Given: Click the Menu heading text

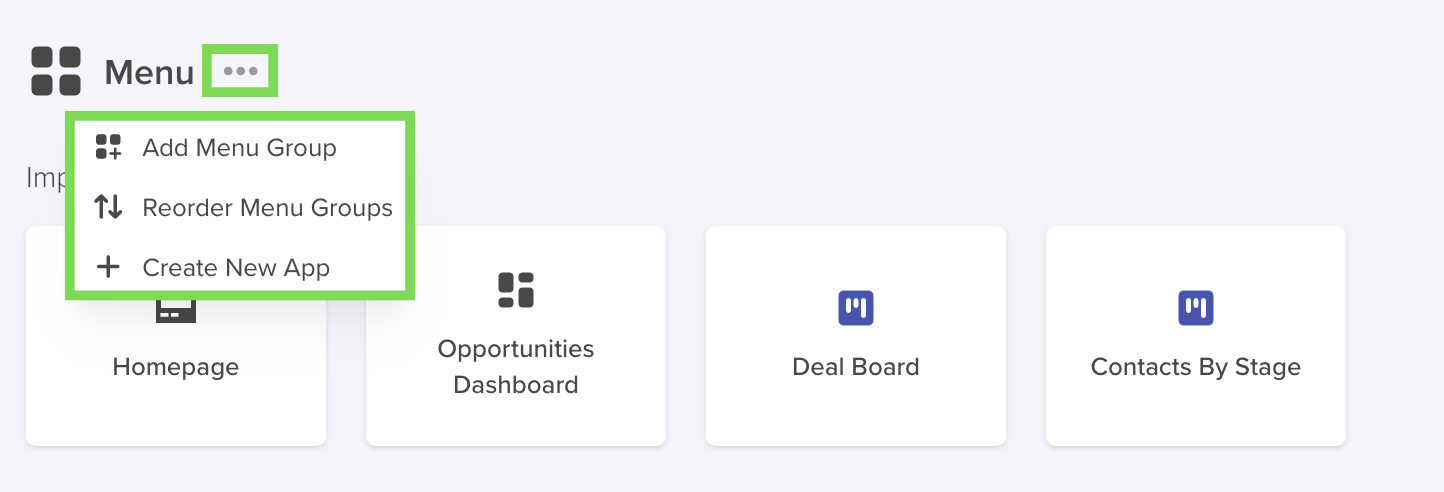Looking at the screenshot, I should pyautogui.click(x=149, y=73).
